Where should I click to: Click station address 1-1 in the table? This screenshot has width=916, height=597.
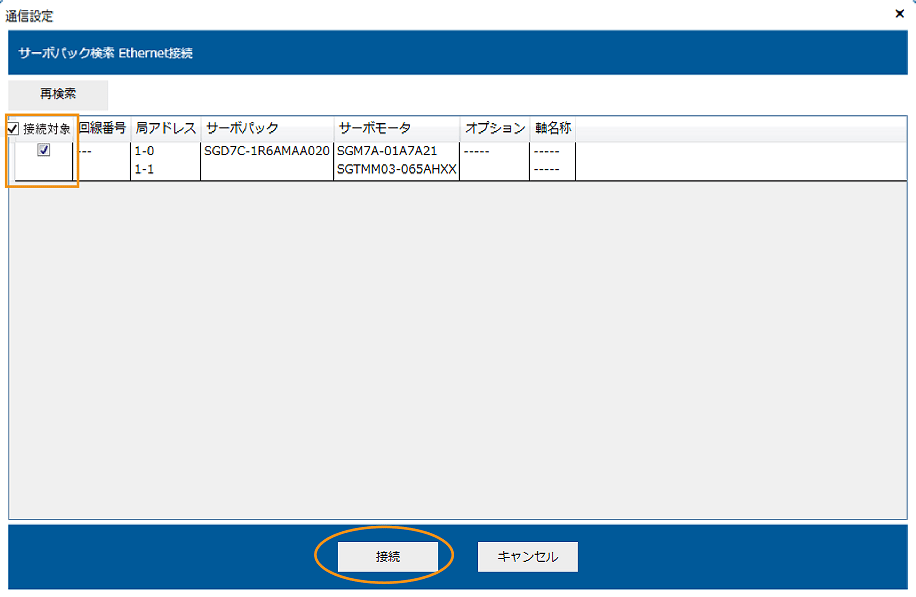tap(142, 169)
